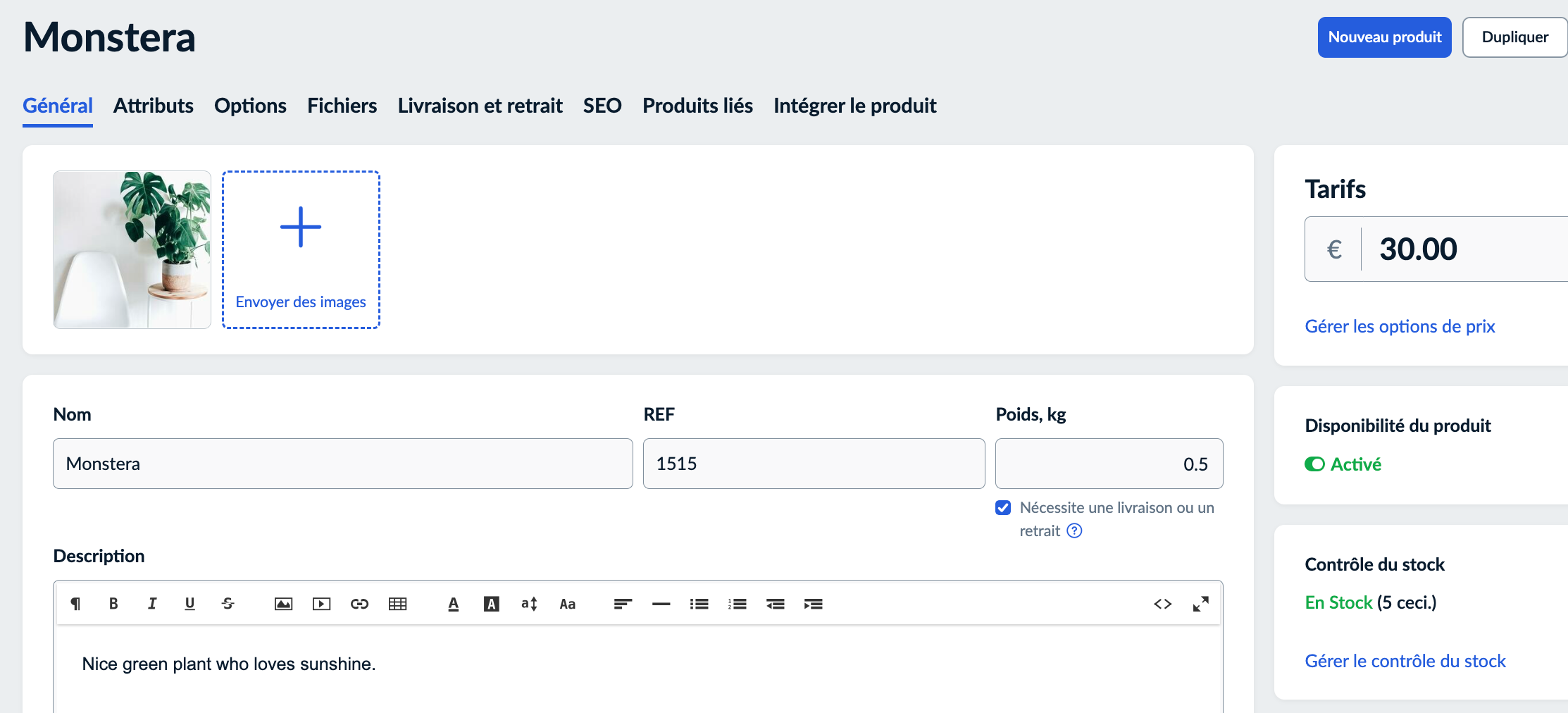The height and width of the screenshot is (713, 1568).
Task: Insert a horizontal line in description
Action: [661, 604]
